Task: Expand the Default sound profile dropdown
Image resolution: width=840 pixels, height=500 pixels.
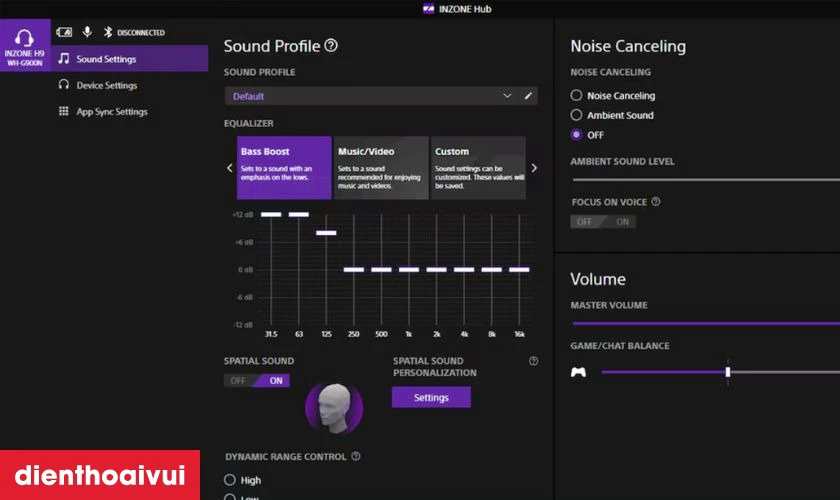Action: [506, 96]
